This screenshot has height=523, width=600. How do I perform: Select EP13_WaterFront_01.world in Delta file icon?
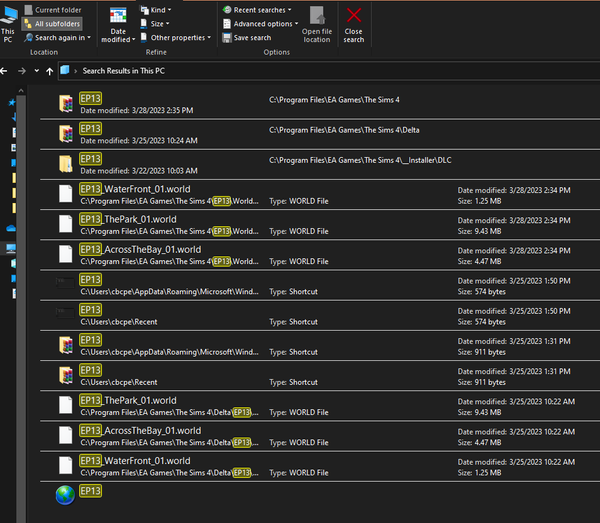(x=66, y=466)
